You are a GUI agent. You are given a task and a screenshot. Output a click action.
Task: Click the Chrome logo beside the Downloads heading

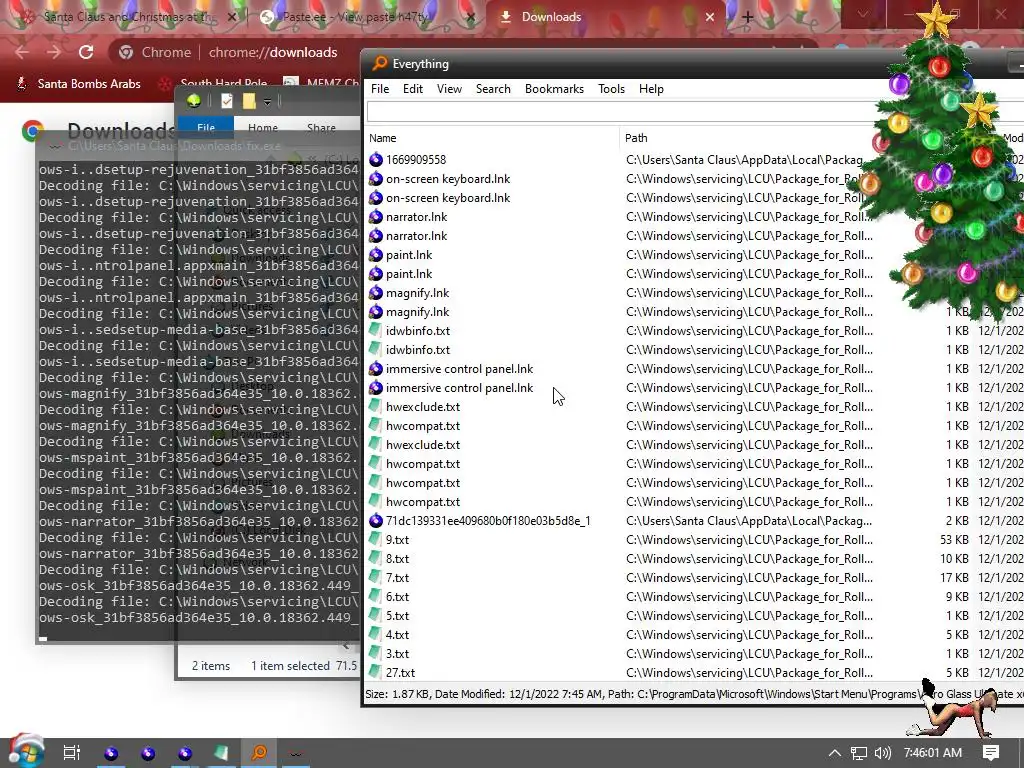tap(33, 131)
